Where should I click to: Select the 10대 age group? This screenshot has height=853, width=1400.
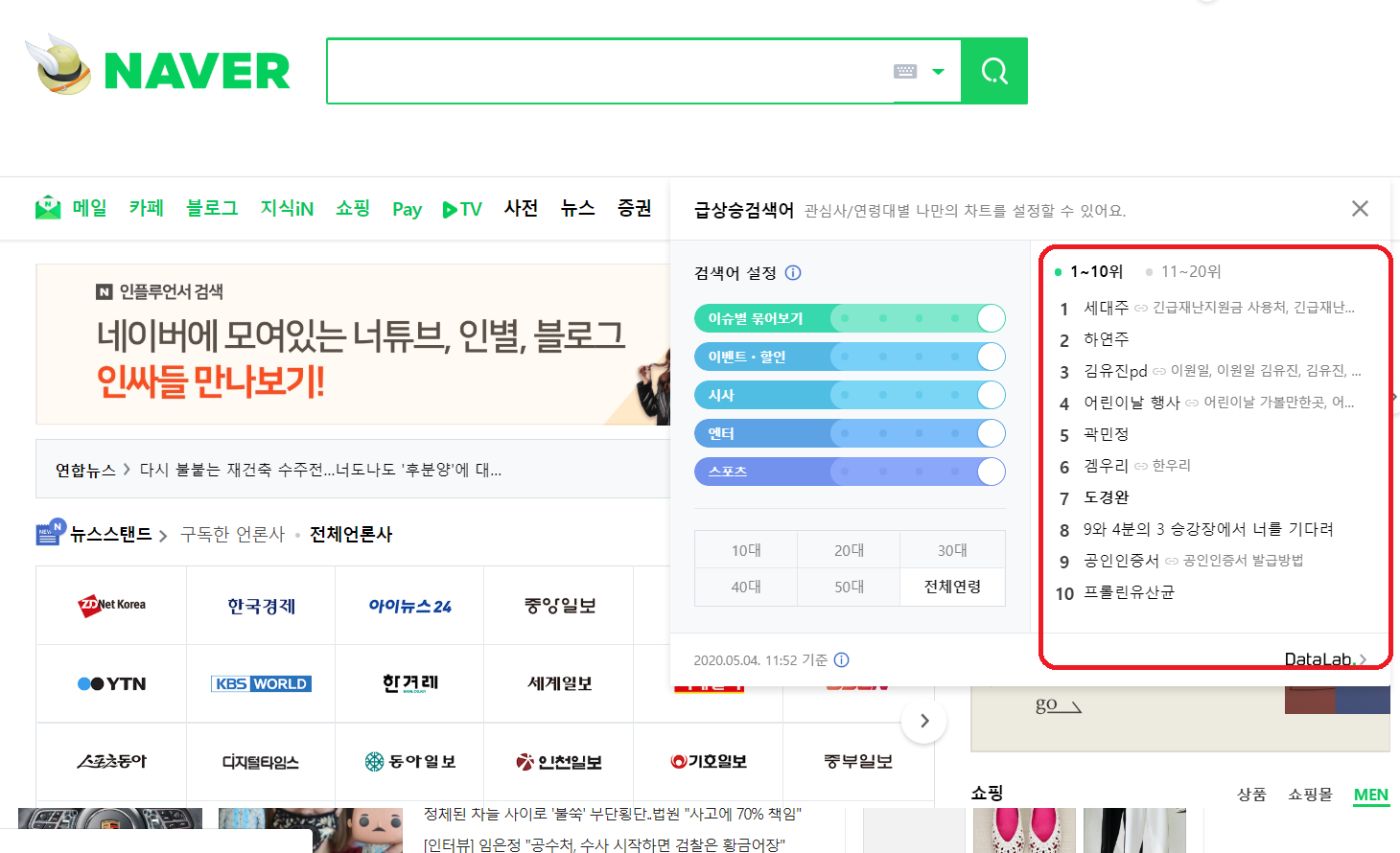click(x=746, y=550)
